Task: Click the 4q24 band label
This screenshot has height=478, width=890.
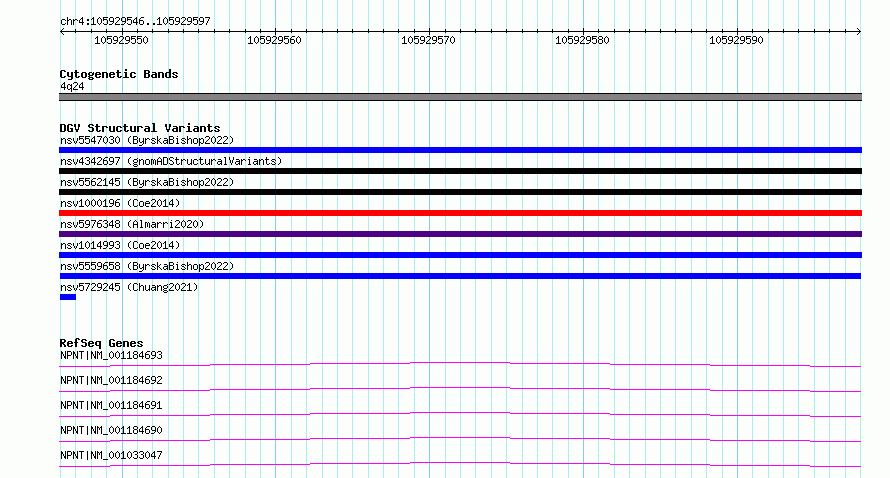Action: click(x=72, y=86)
